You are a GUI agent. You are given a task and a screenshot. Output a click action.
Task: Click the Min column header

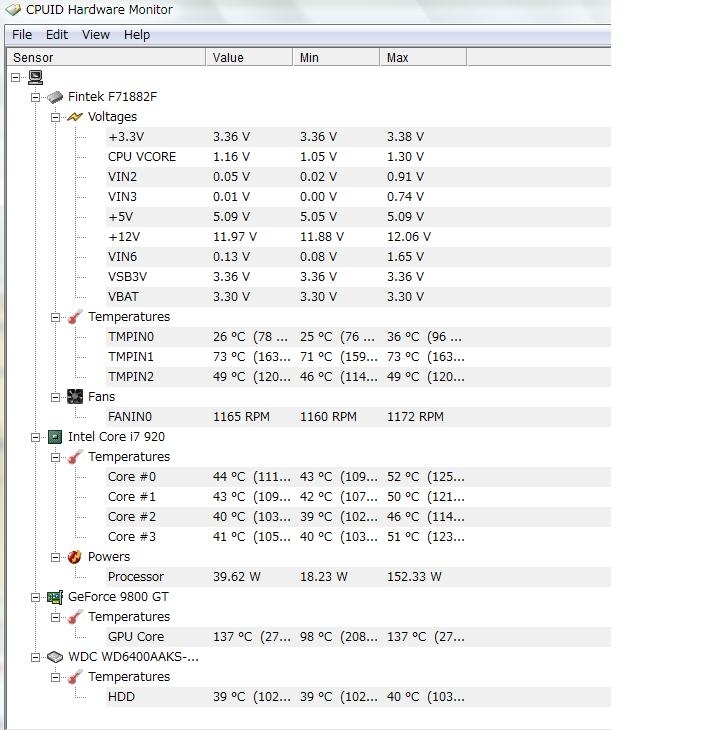coord(336,58)
